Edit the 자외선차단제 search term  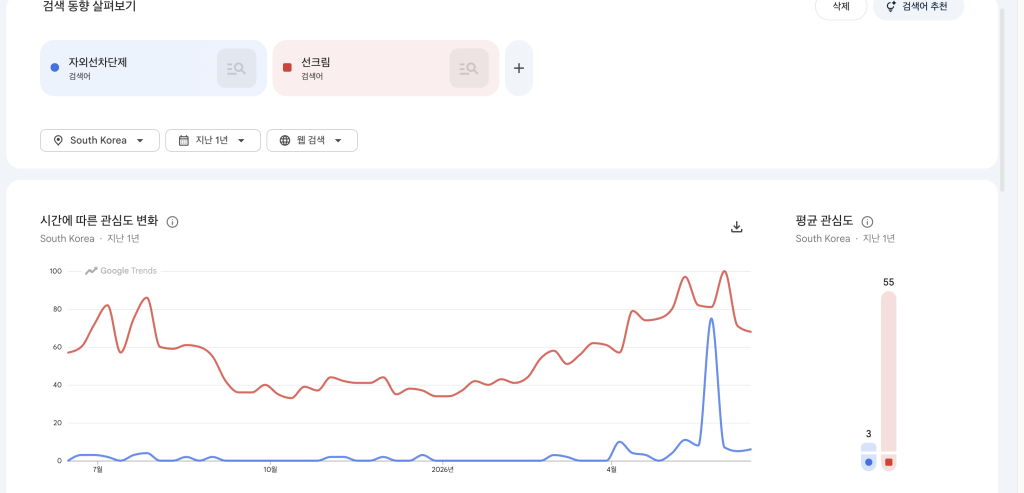[97, 63]
